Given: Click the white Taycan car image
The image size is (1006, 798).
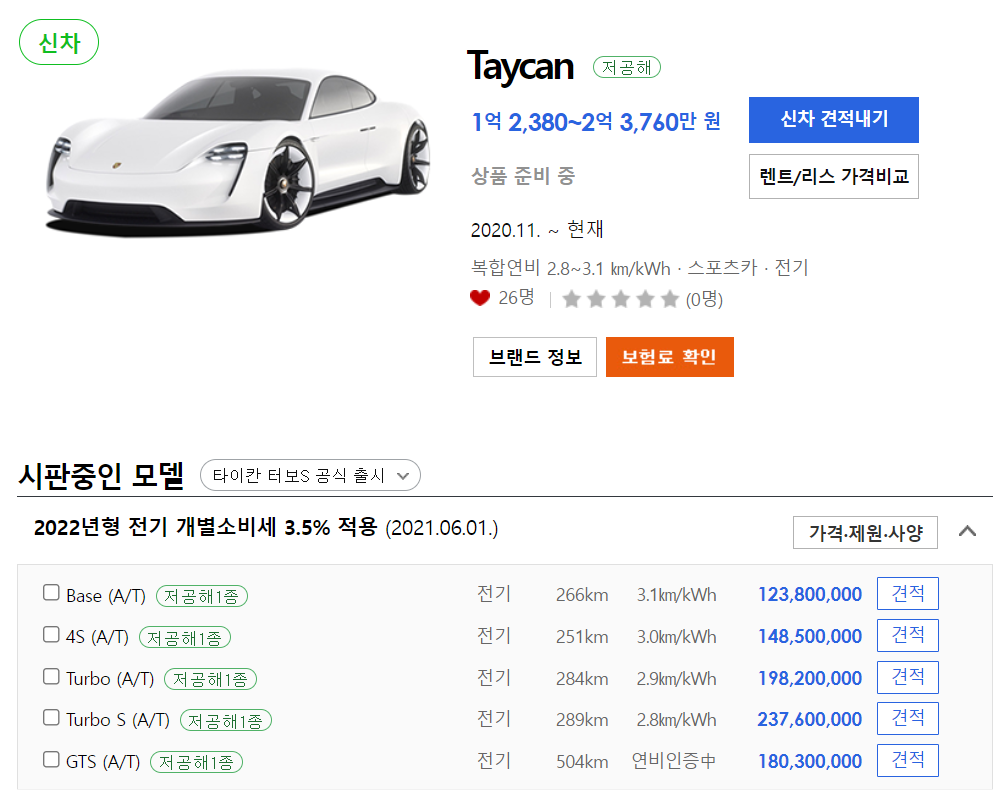Looking at the screenshot, I should (237, 151).
